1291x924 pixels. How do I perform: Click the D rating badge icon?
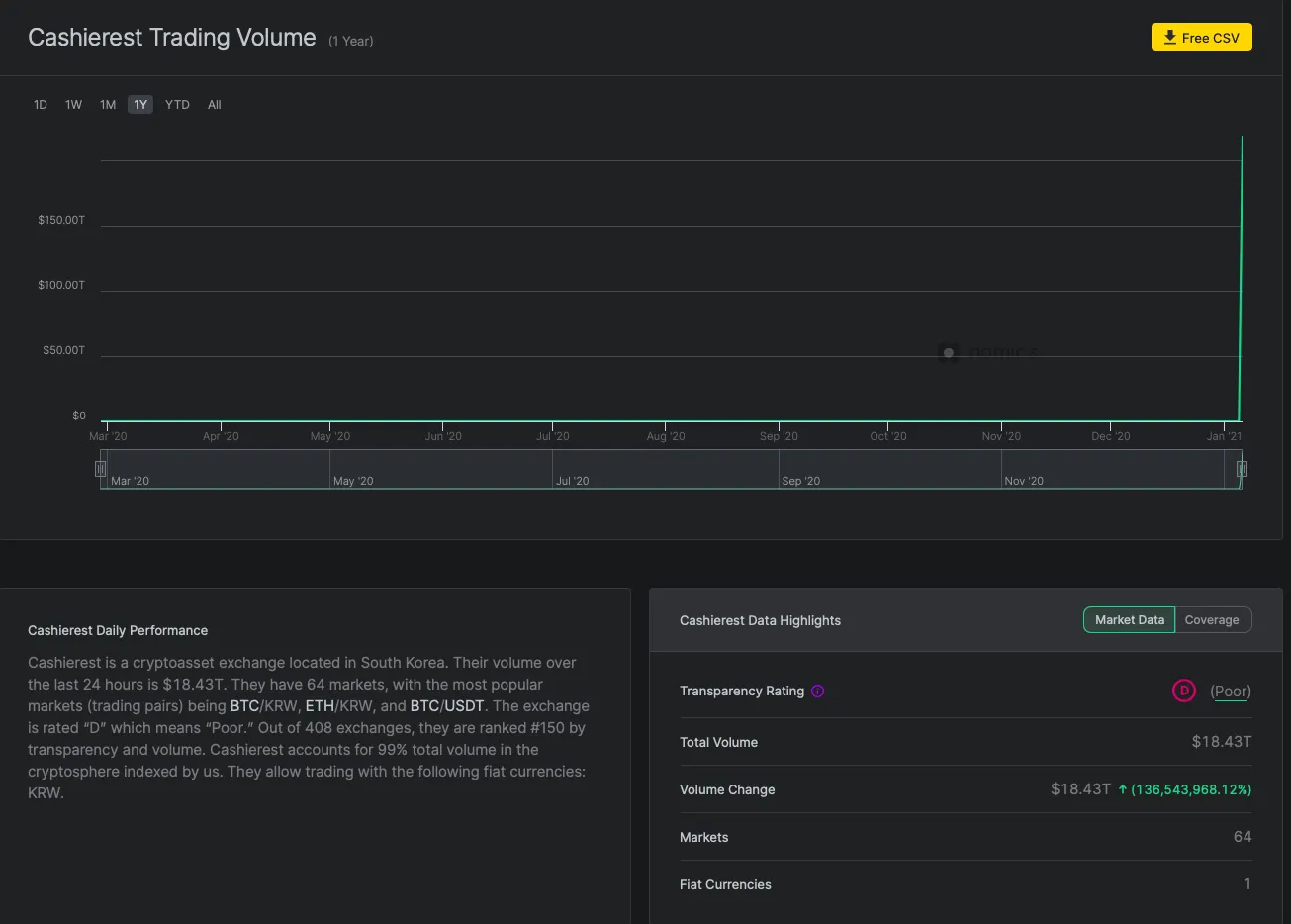[x=1184, y=691]
